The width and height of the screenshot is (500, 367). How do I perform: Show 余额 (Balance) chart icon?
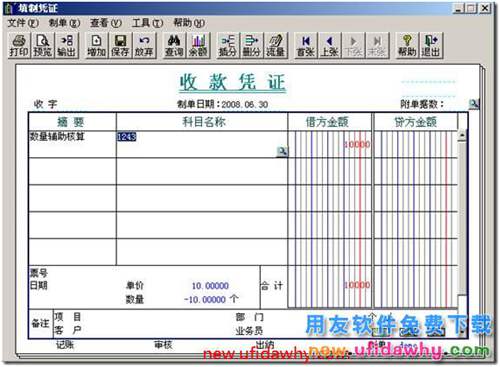tap(198, 46)
